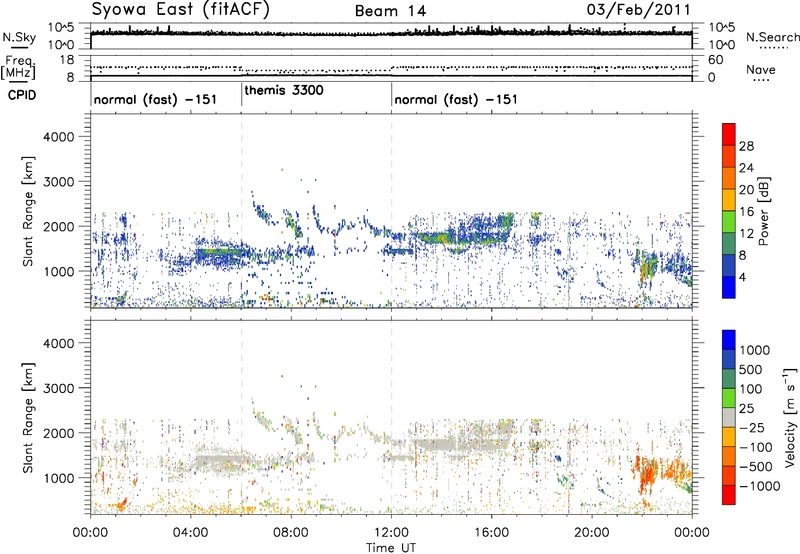
Task: Click 'normal (fast) -151' label beginning at 00:00
Action: pyautogui.click(x=155, y=99)
